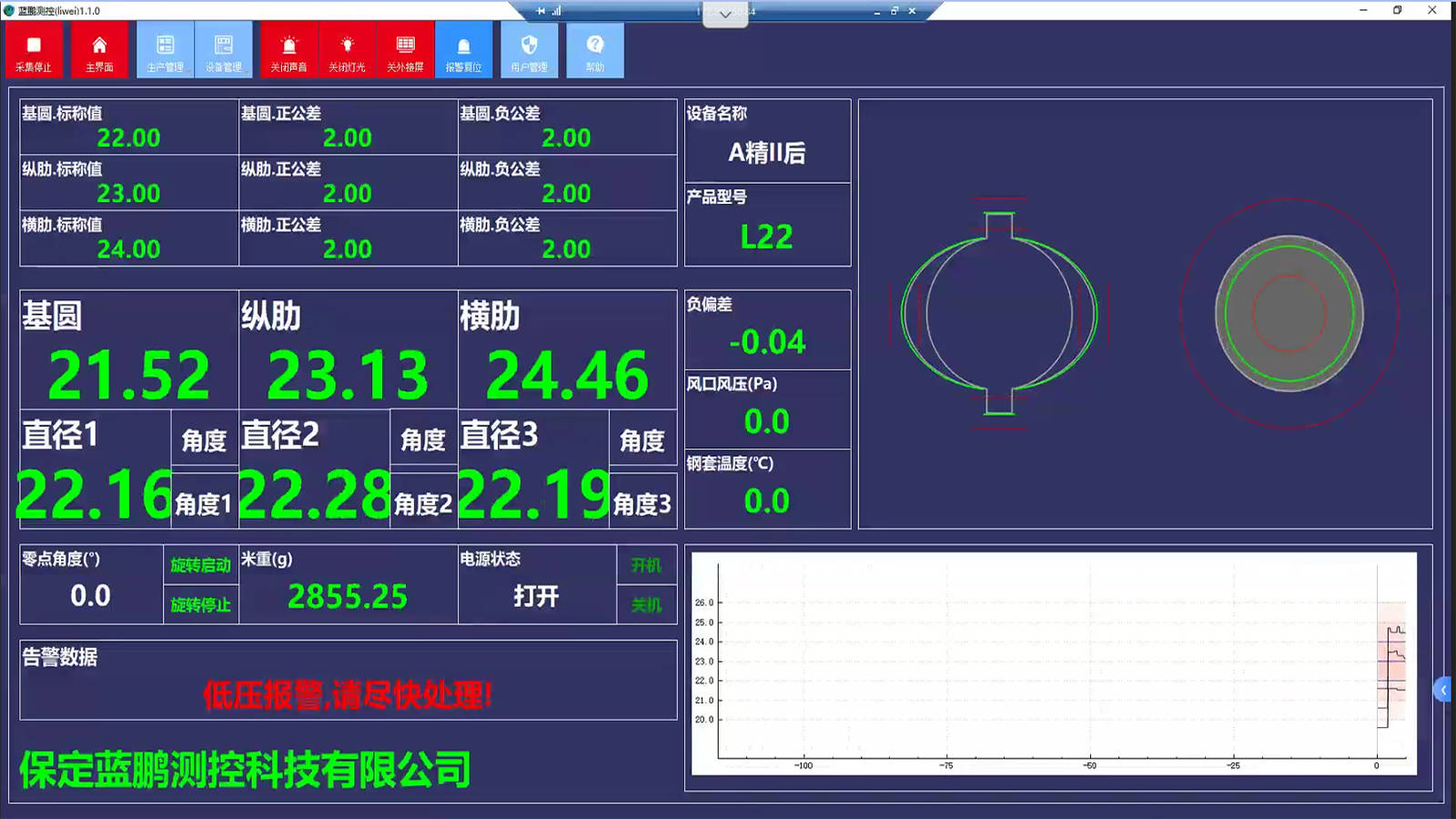
Task: Click 关闭灯光 alarm light icon
Action: (x=347, y=50)
